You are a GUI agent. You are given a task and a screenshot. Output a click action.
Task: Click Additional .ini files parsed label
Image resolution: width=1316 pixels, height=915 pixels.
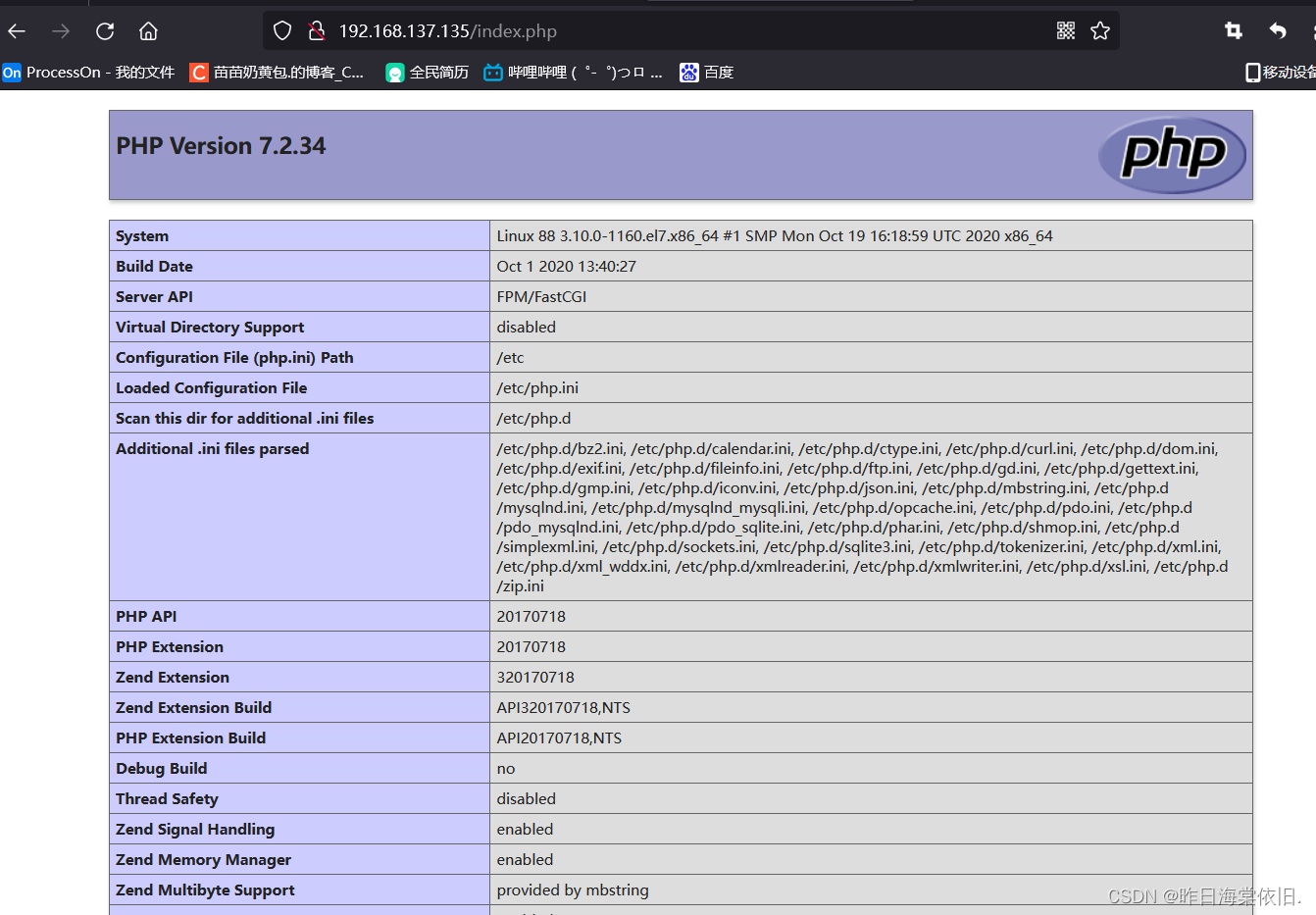pos(212,449)
